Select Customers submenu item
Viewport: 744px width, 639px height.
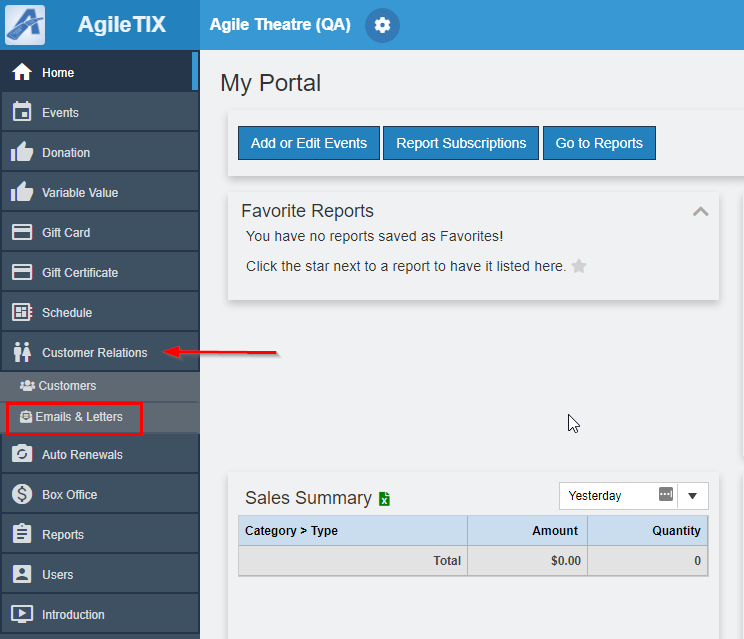pos(100,386)
